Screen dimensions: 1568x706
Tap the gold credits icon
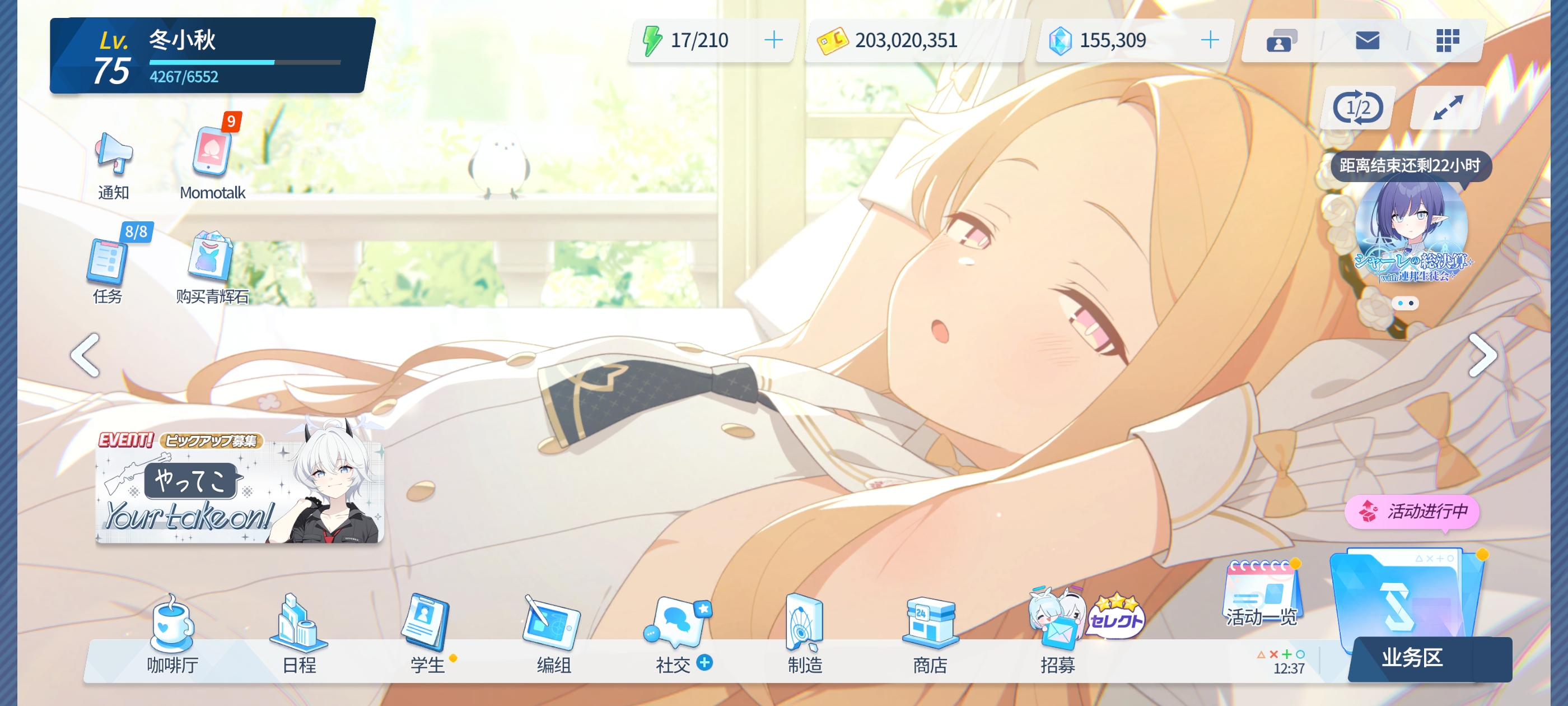(832, 41)
